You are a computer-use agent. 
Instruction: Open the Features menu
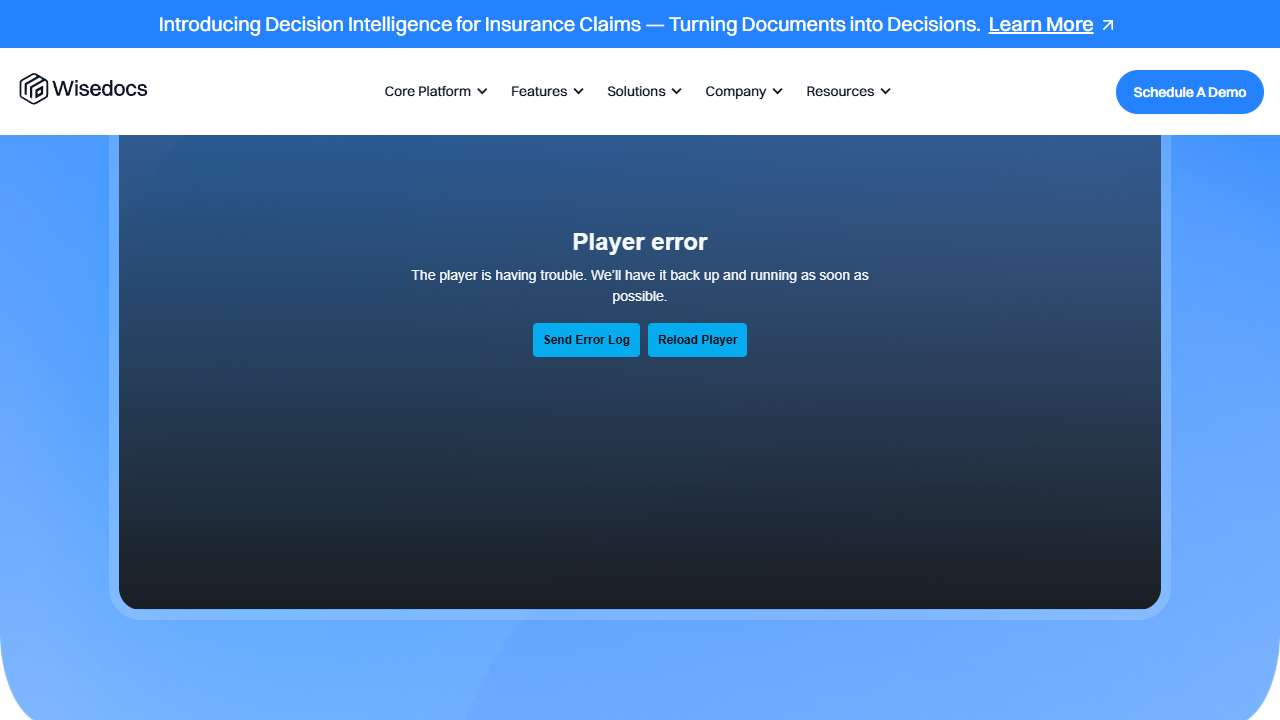539,91
